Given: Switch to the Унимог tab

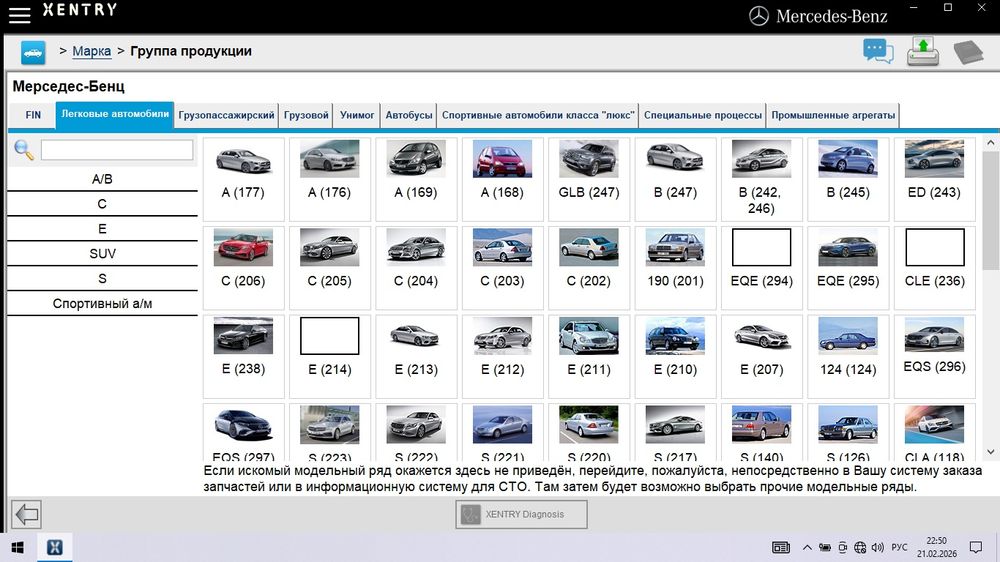Looking at the screenshot, I should (x=357, y=115).
